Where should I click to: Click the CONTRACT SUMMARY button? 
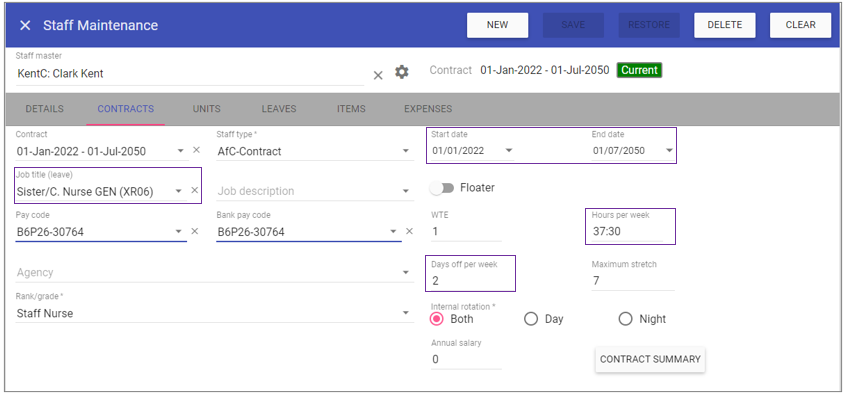coord(650,359)
